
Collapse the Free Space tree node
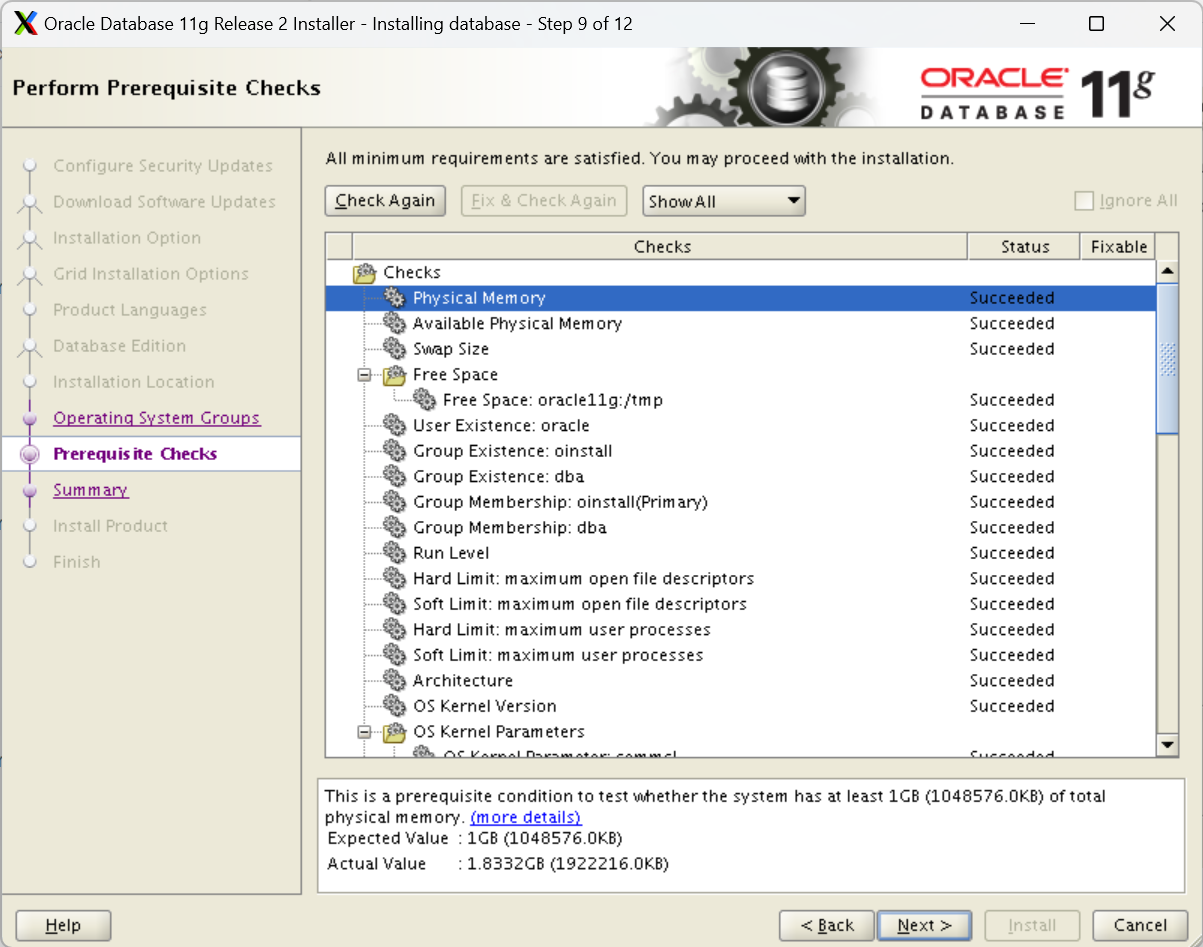coord(364,375)
